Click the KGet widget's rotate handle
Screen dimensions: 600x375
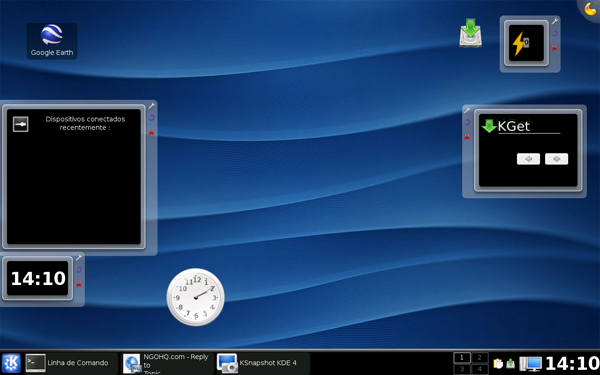pos(467,122)
